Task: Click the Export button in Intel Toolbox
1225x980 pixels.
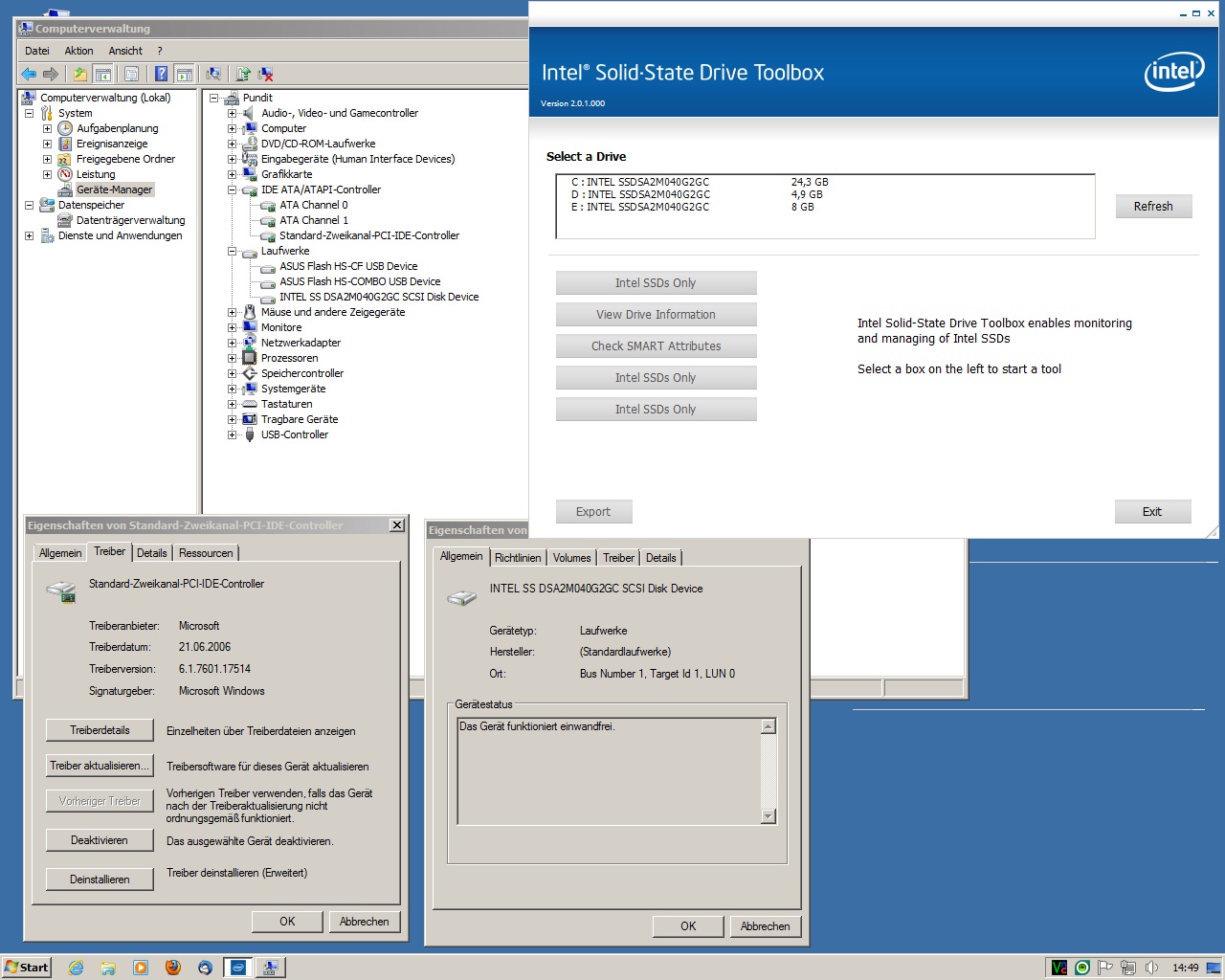Action: 593,512
